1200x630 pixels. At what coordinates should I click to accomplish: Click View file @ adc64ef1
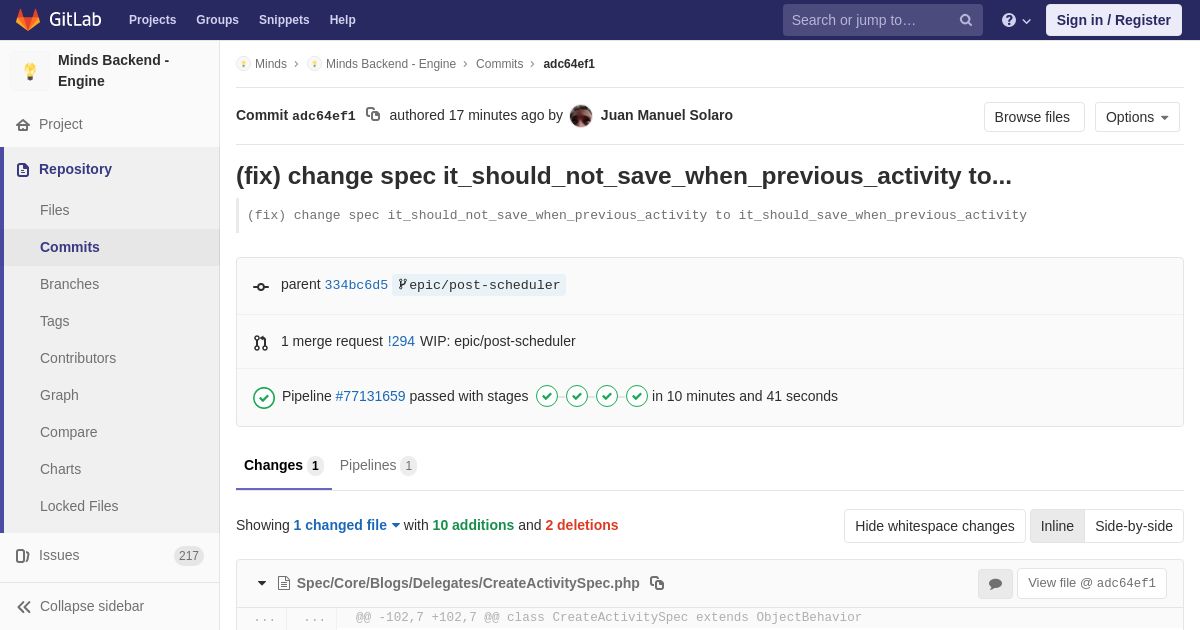coord(1092,584)
